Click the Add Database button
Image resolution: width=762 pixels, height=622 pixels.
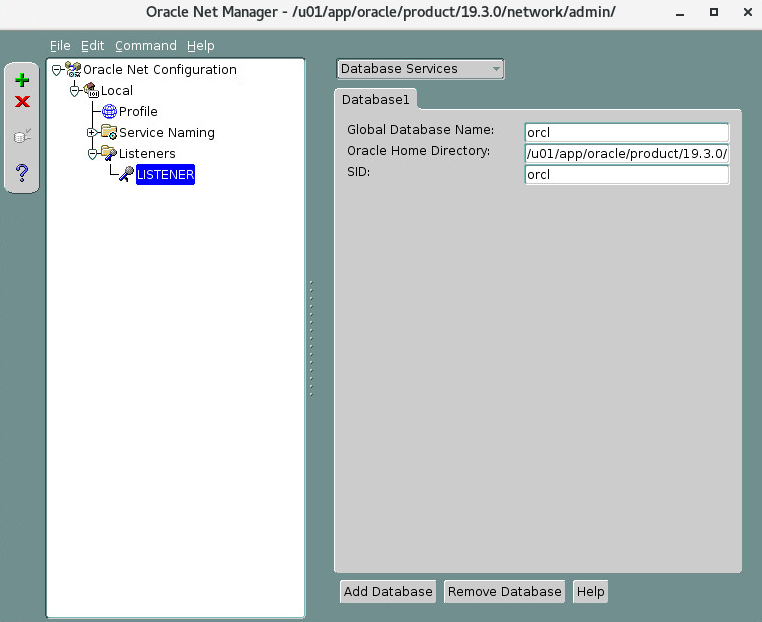(388, 591)
